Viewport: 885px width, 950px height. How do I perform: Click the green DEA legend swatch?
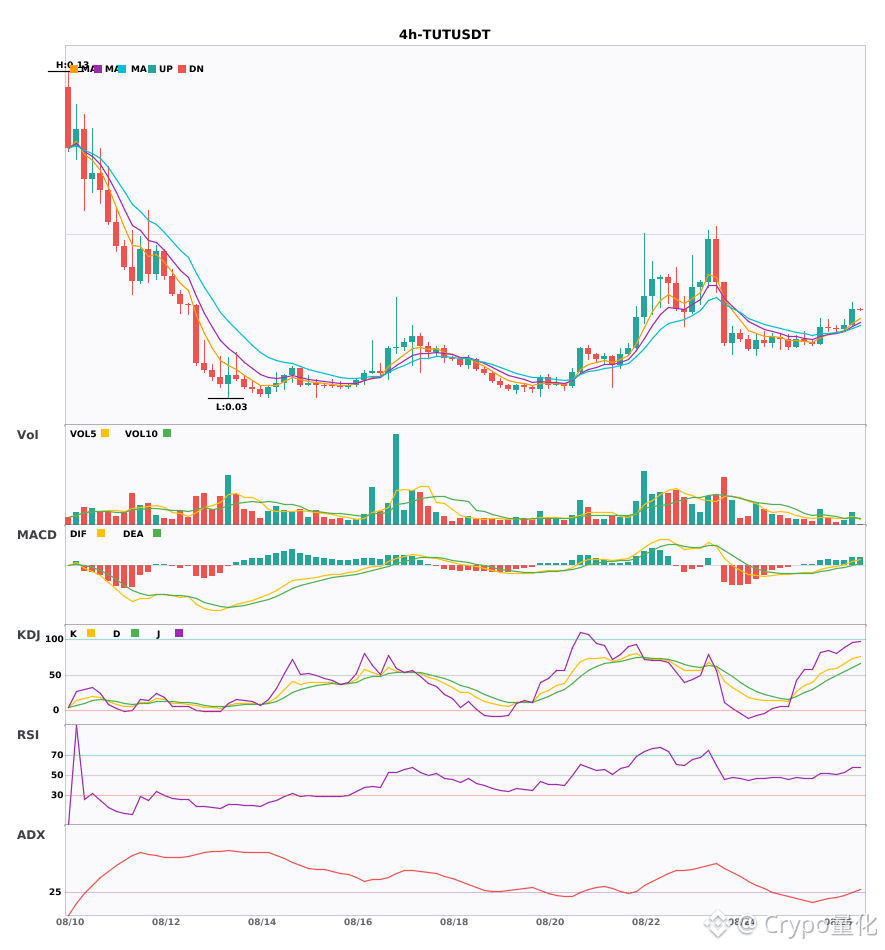(x=157, y=533)
